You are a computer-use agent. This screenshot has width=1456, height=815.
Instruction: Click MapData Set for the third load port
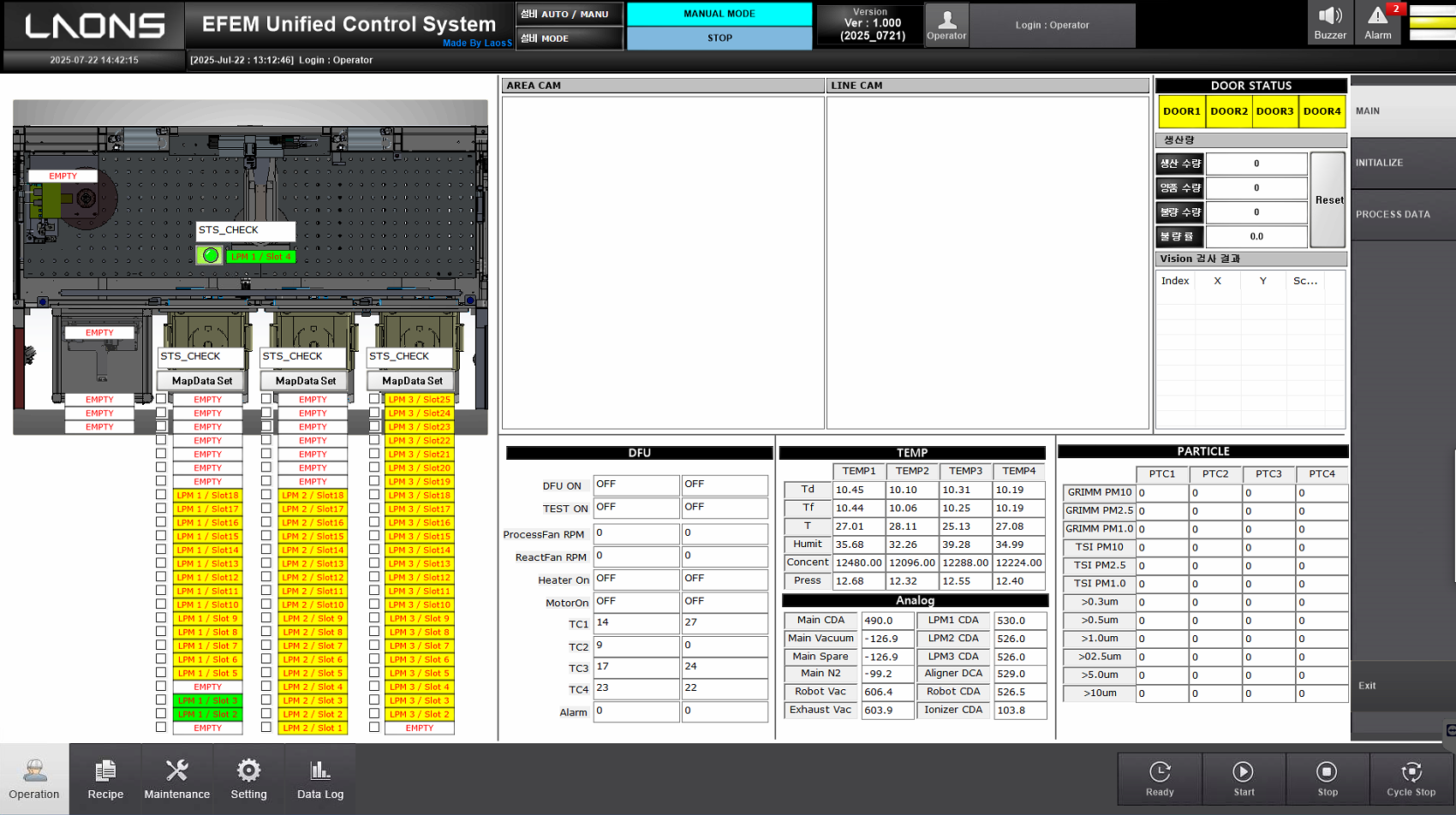pyautogui.click(x=412, y=381)
